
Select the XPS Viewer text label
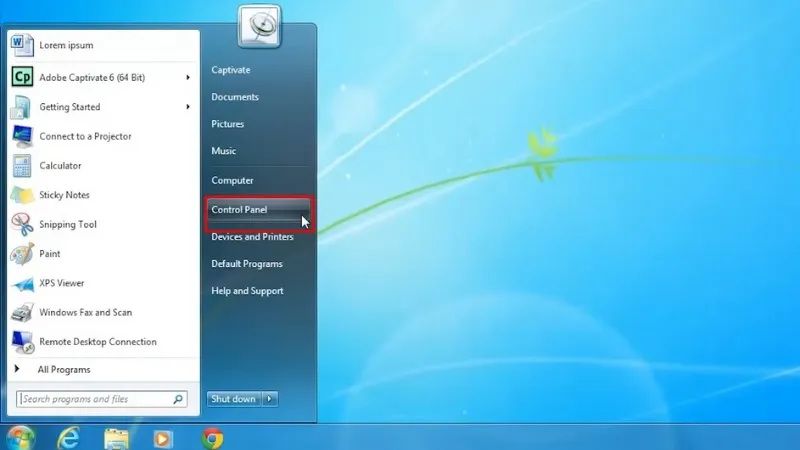click(62, 283)
